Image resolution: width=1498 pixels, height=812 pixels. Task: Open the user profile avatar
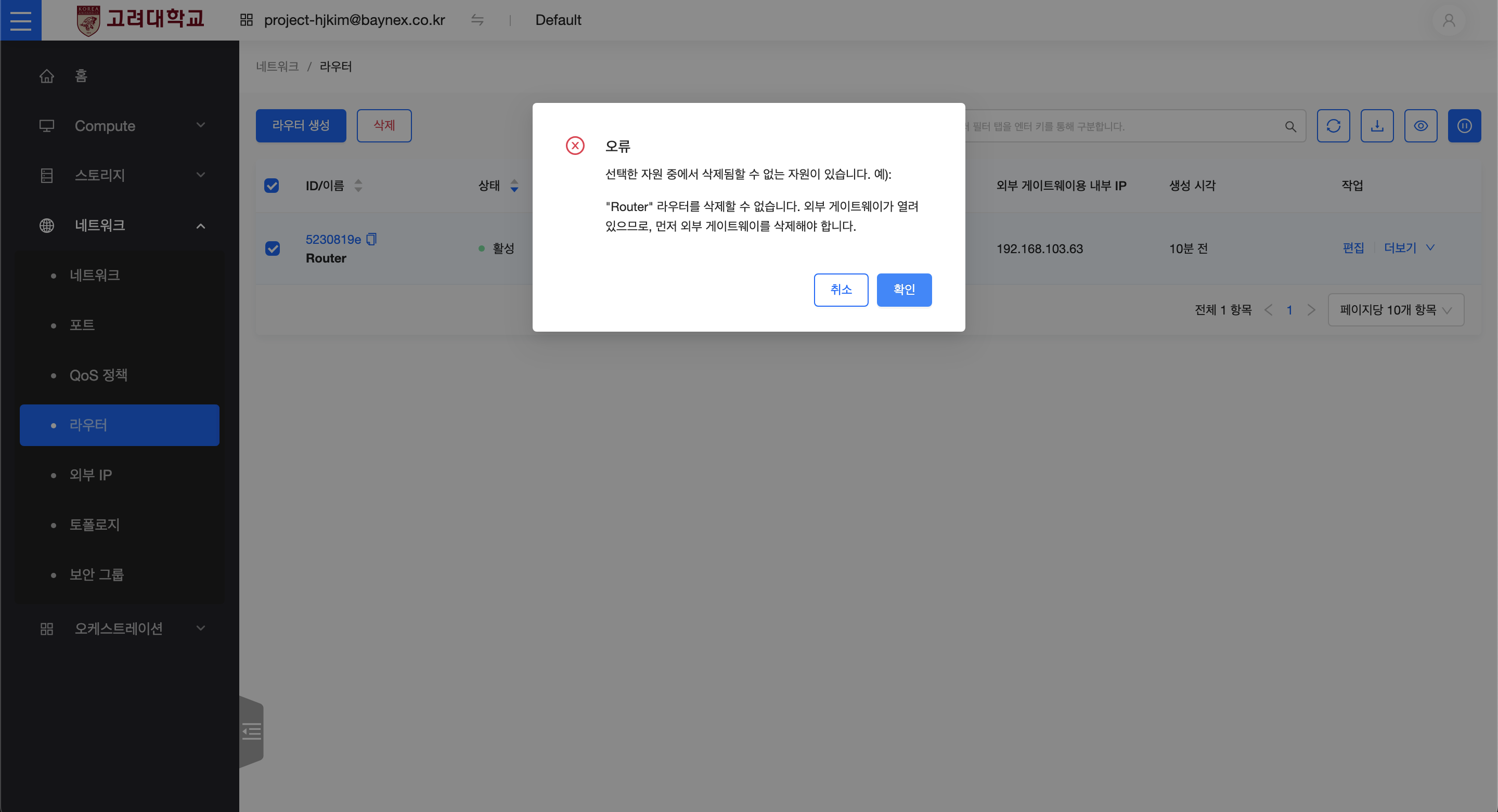tap(1449, 20)
